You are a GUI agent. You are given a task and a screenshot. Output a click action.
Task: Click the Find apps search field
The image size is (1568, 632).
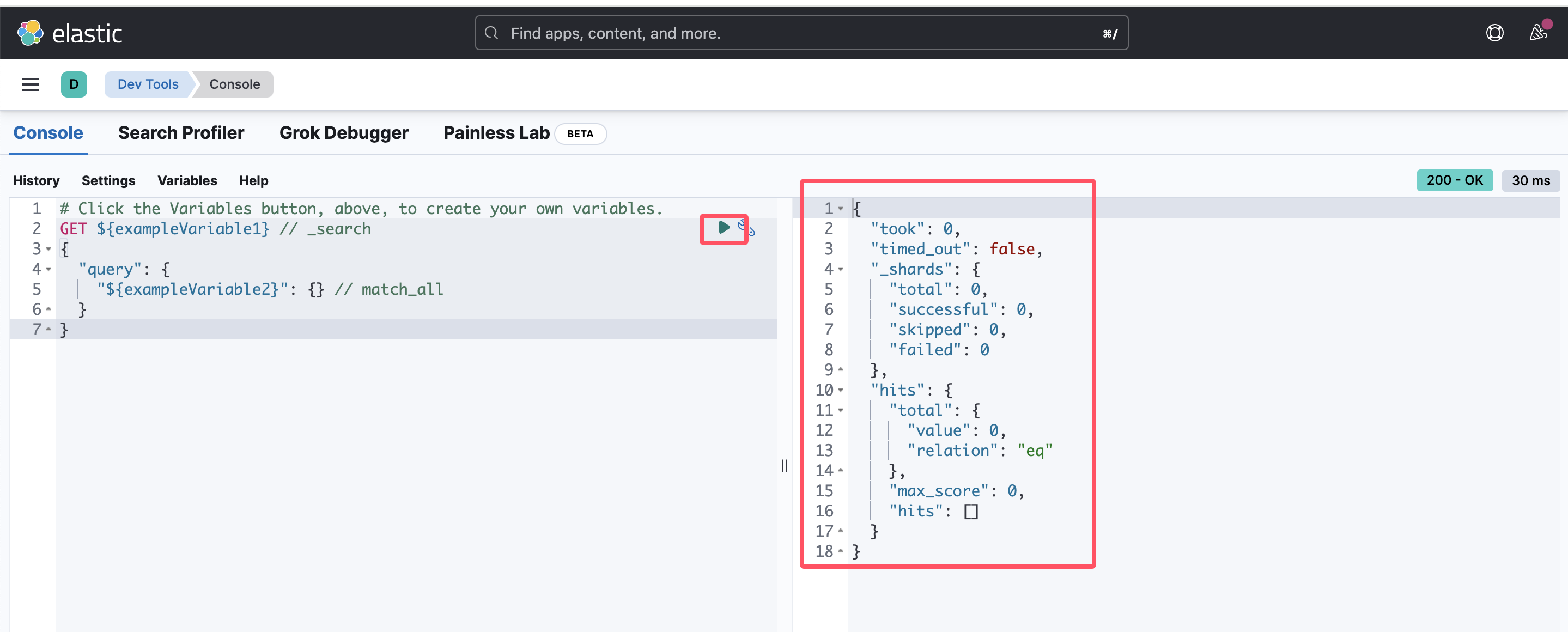tap(791, 33)
